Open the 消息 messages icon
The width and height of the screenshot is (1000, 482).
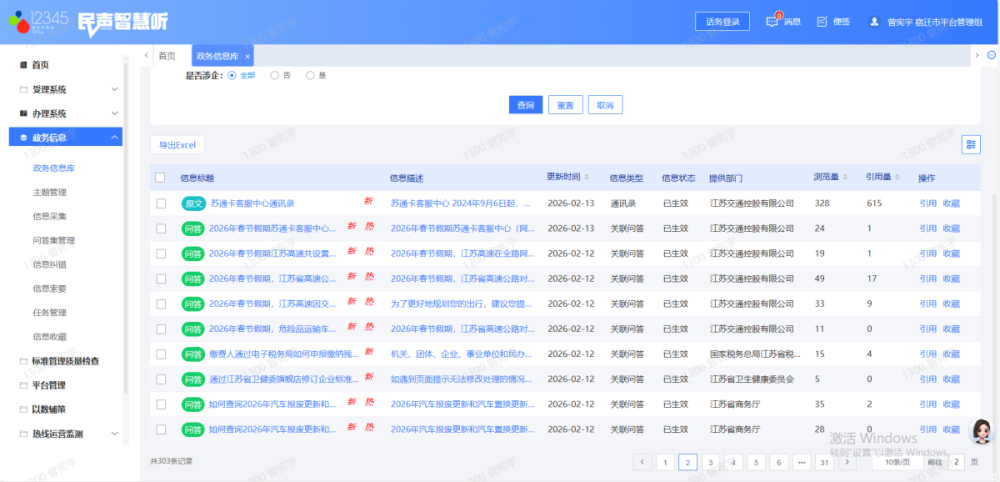[773, 21]
